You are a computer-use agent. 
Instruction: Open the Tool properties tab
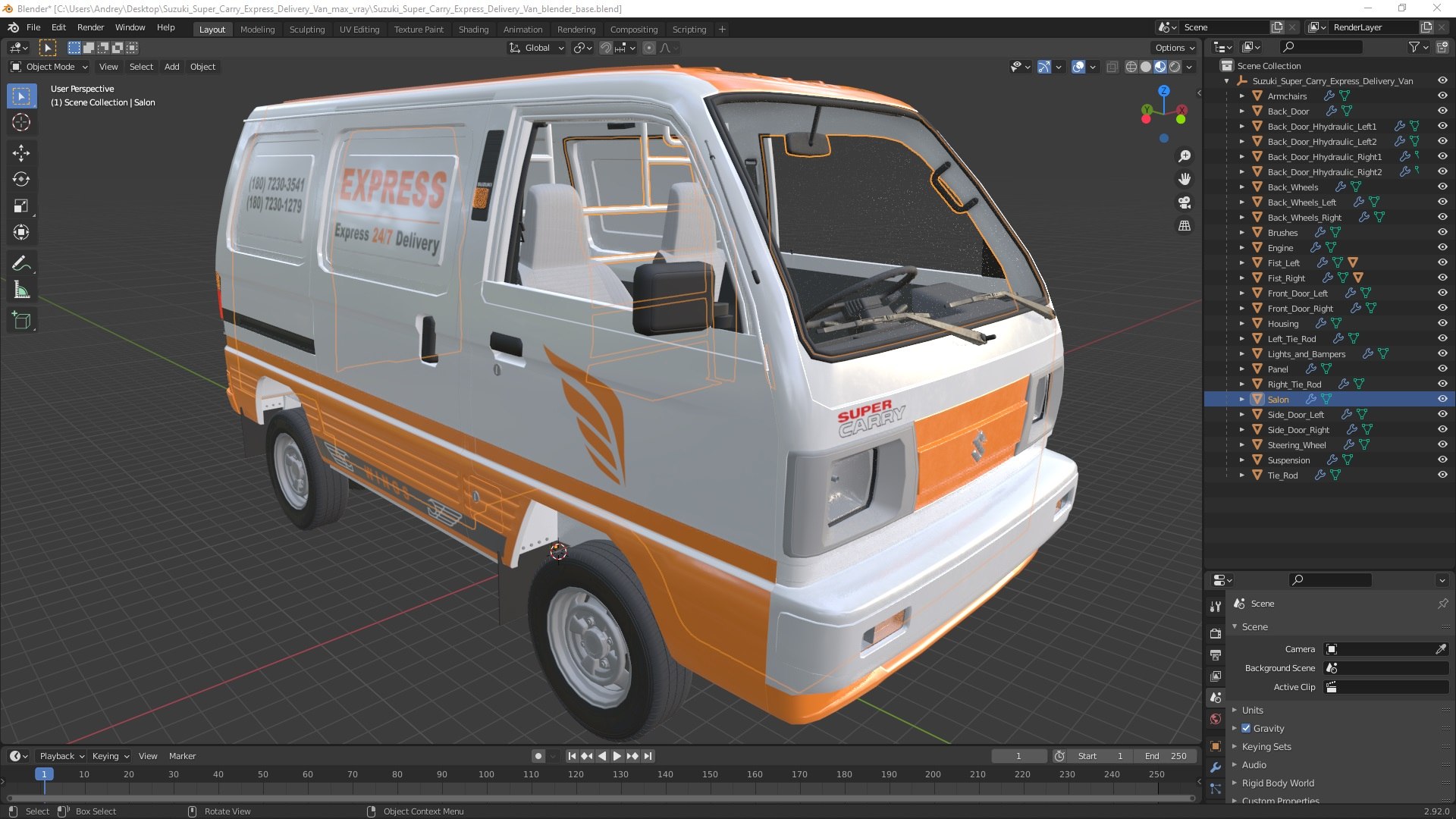click(1216, 607)
